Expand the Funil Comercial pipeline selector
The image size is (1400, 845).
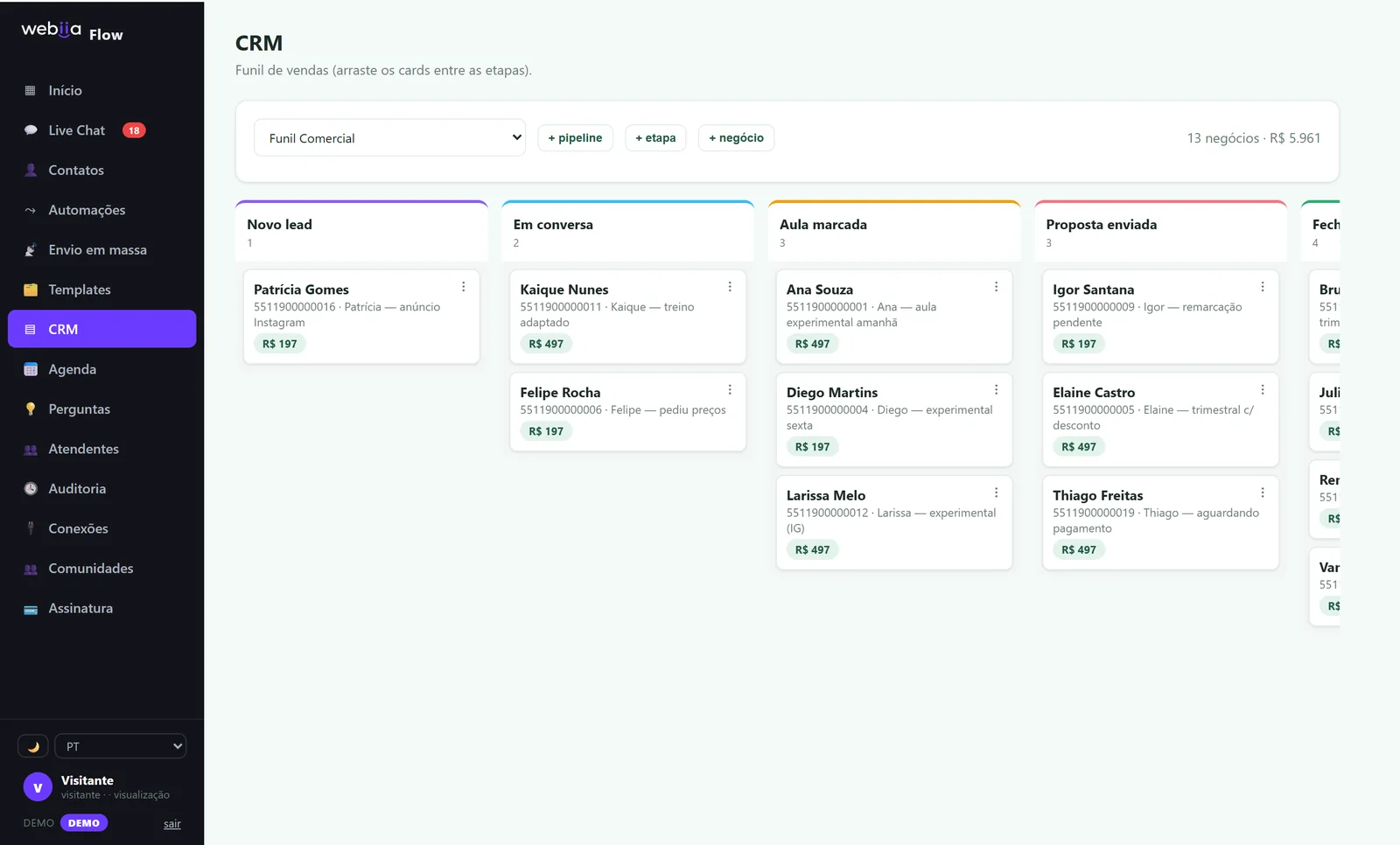389,137
